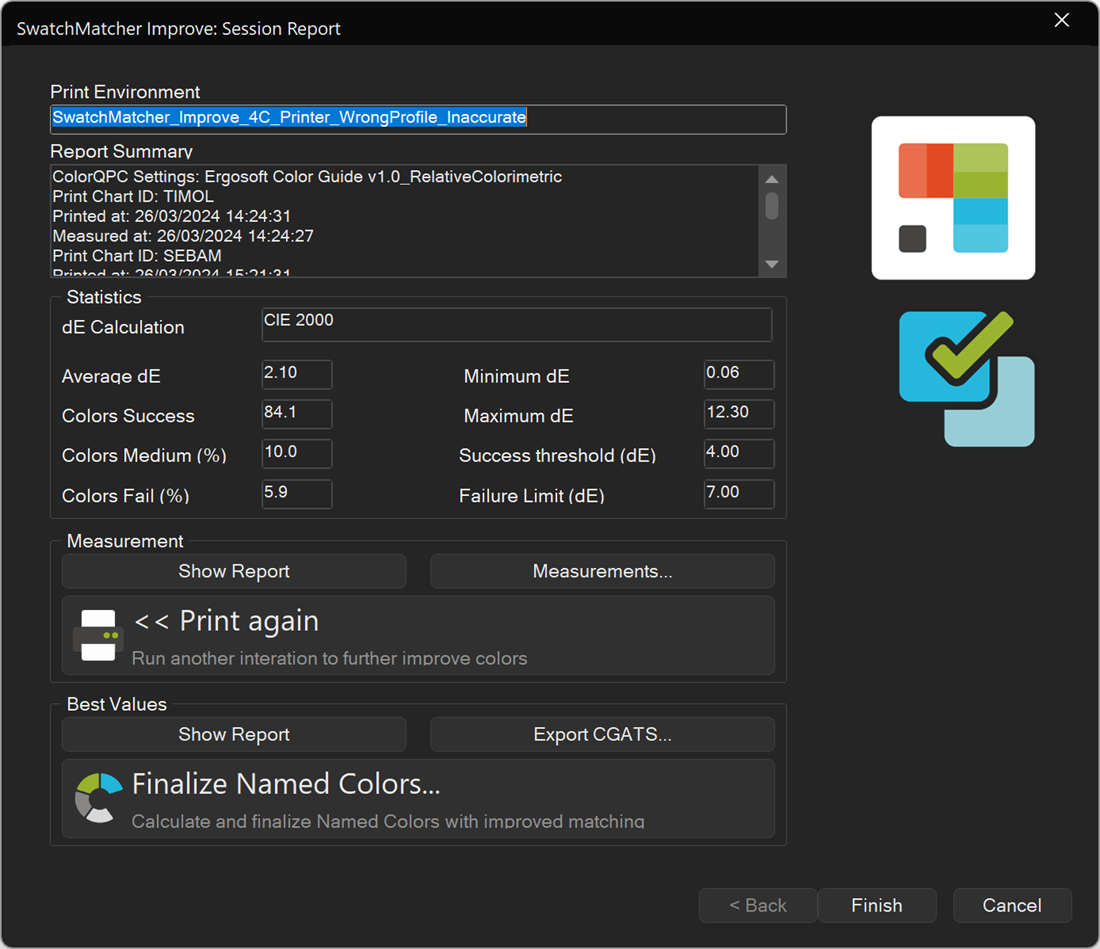
Task: Click the Colors Medium (%) value field
Action: pos(297,454)
